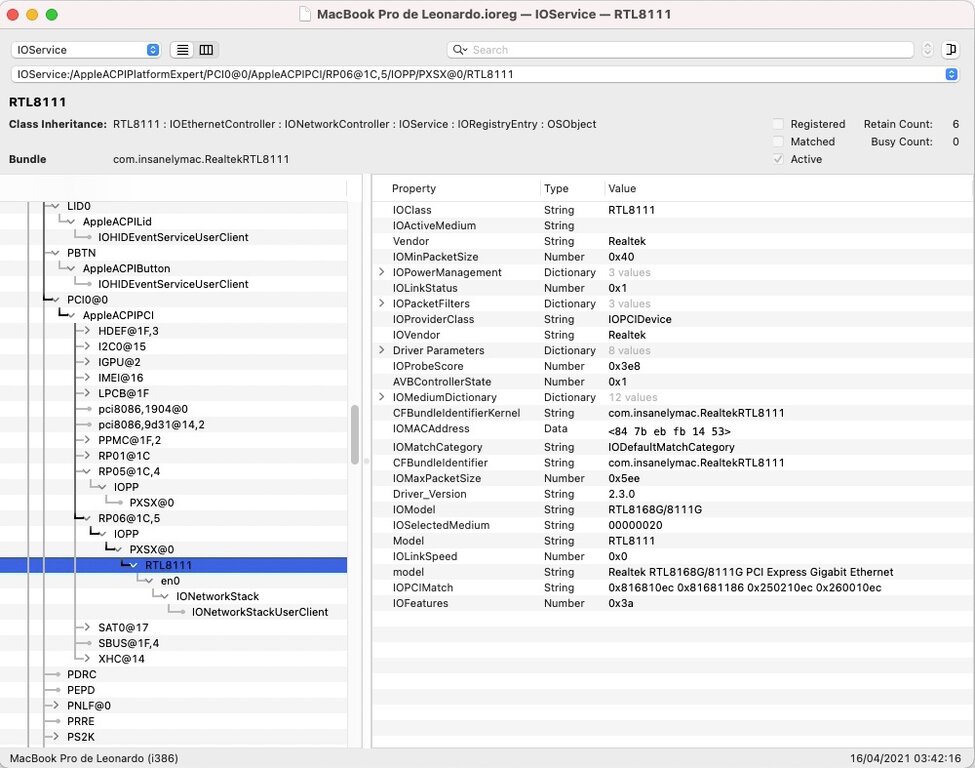The height and width of the screenshot is (768, 975).
Task: Select SBUS@1F,4 in the tree
Action: (128, 643)
